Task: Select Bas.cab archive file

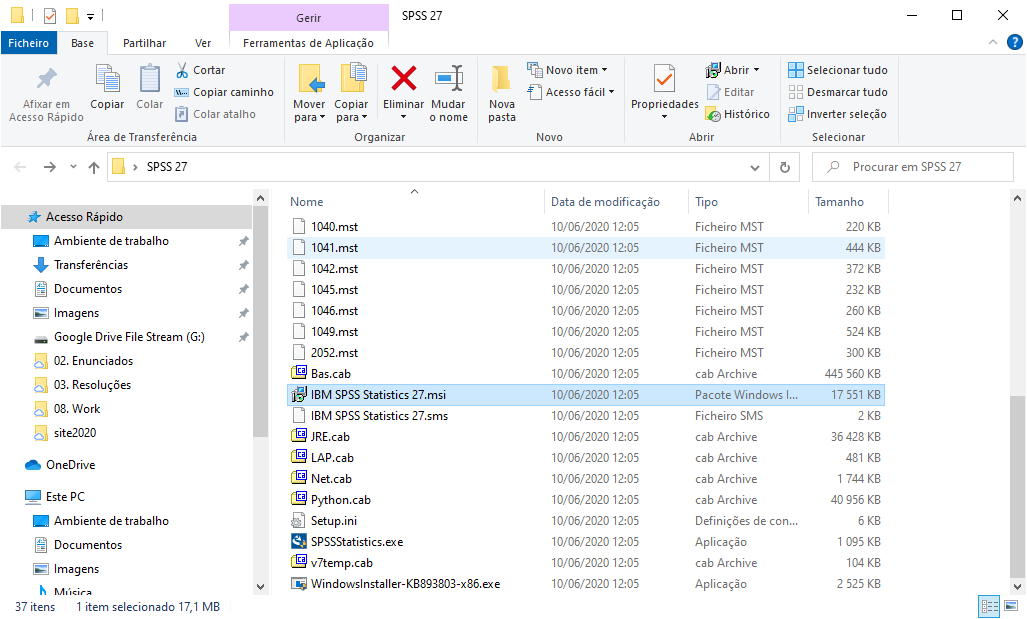Action: tap(586, 373)
